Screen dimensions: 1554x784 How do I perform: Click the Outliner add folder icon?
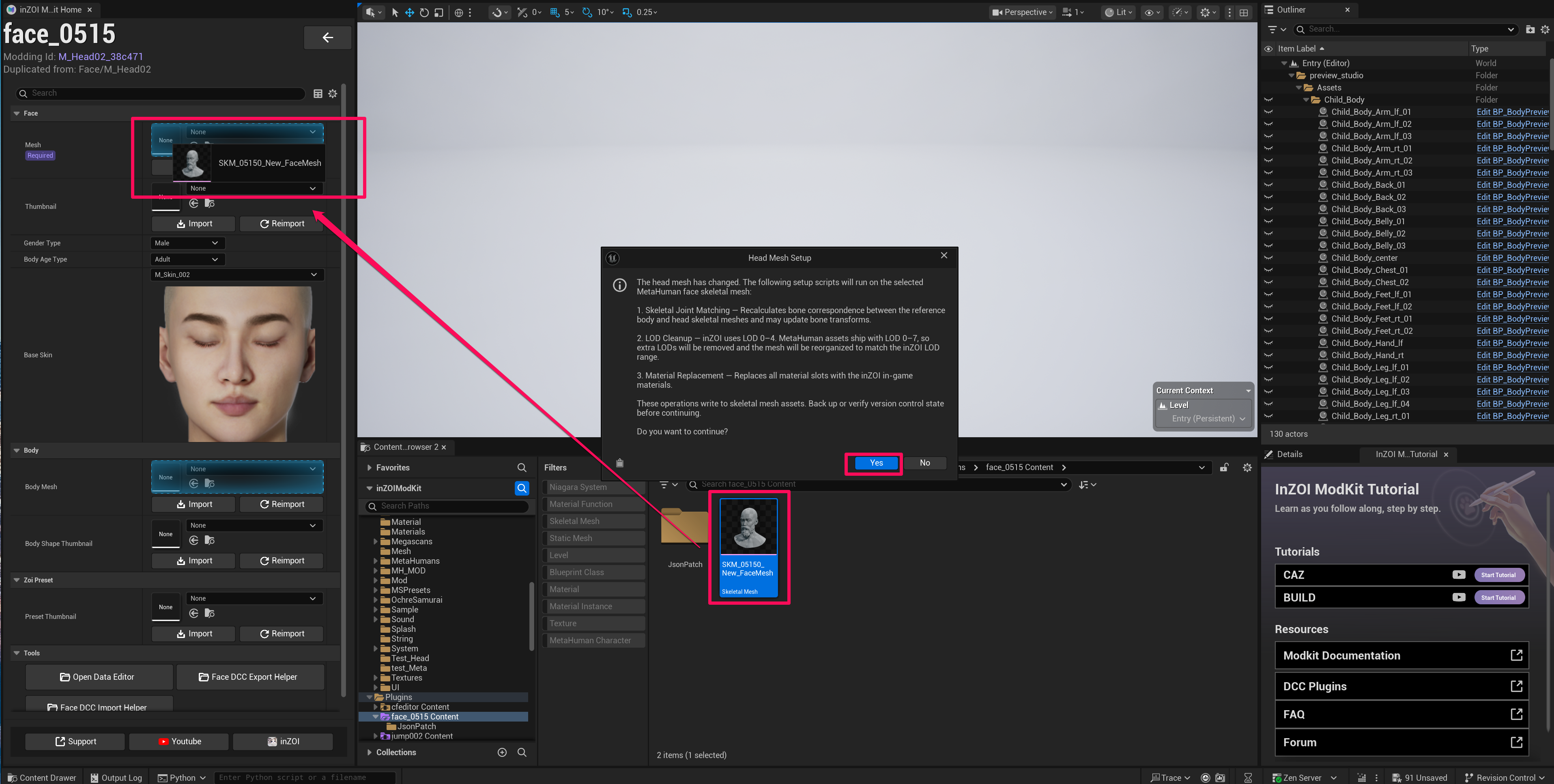coord(1530,29)
